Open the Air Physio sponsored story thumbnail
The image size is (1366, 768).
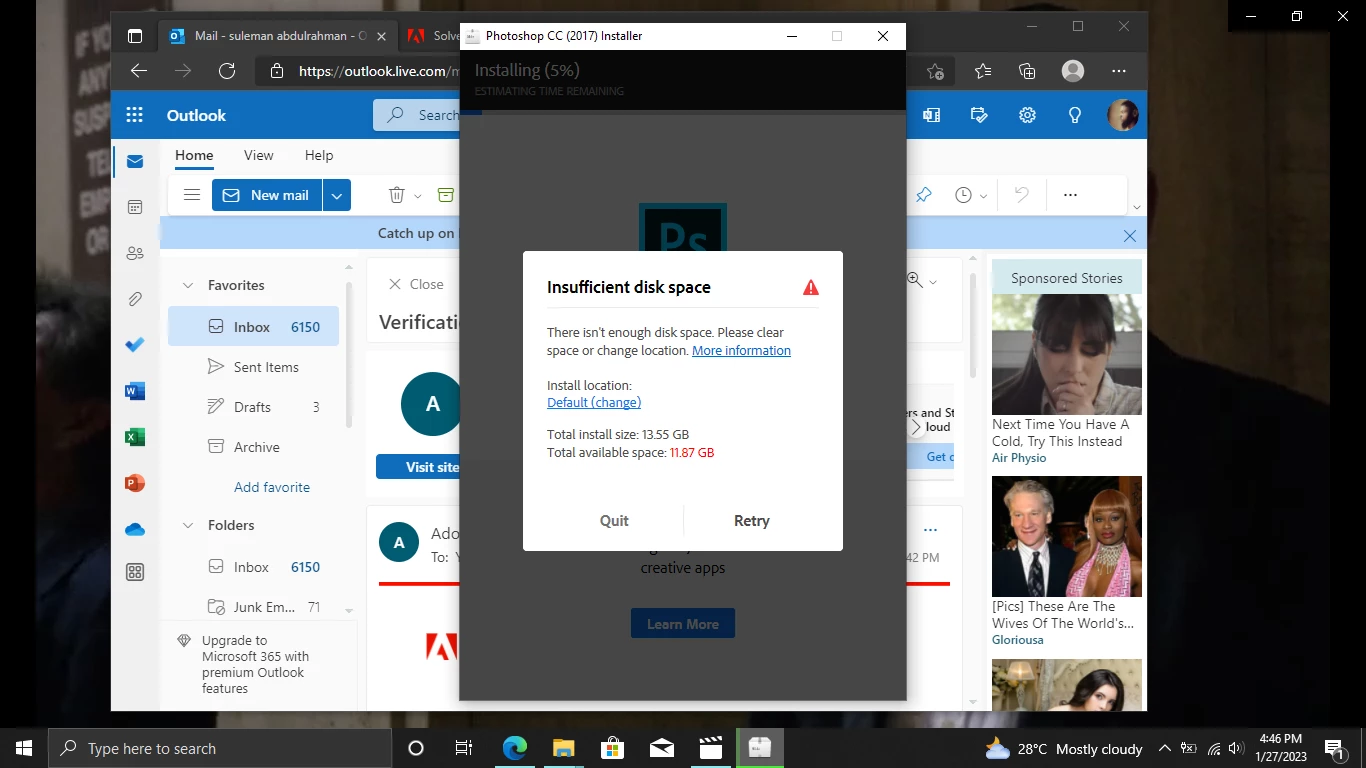[x=1067, y=355]
